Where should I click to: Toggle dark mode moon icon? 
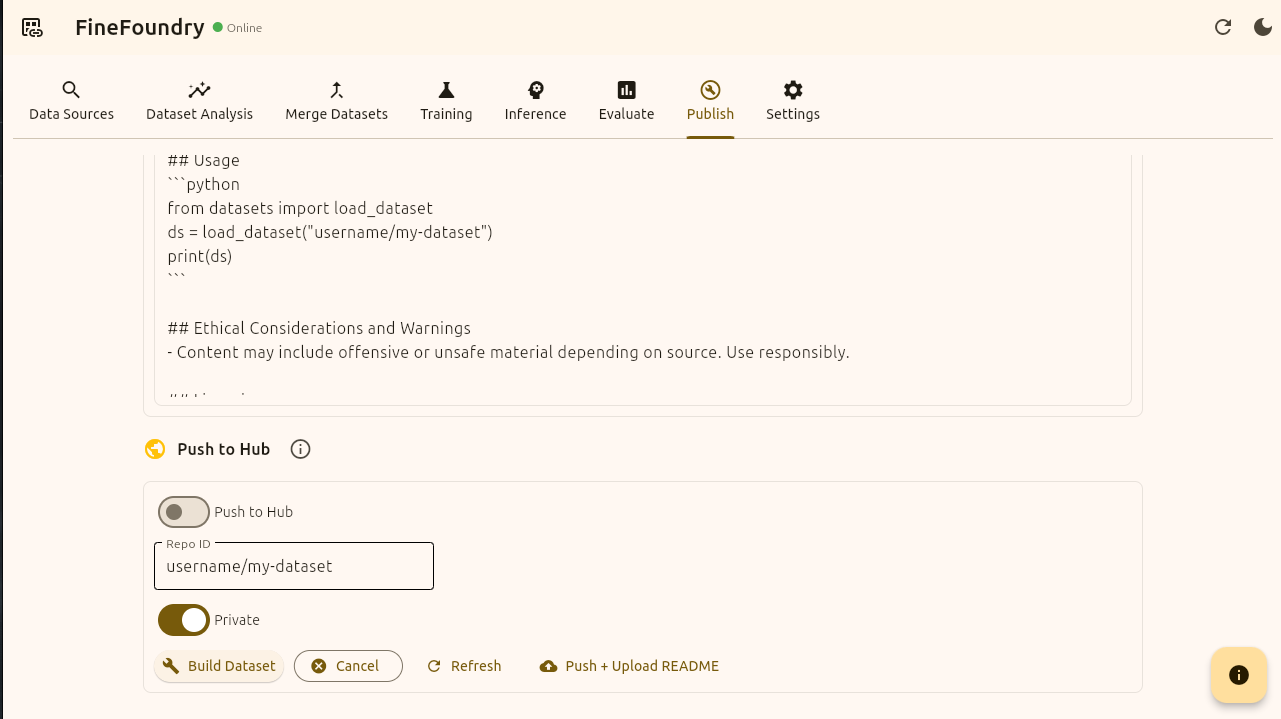1263,27
